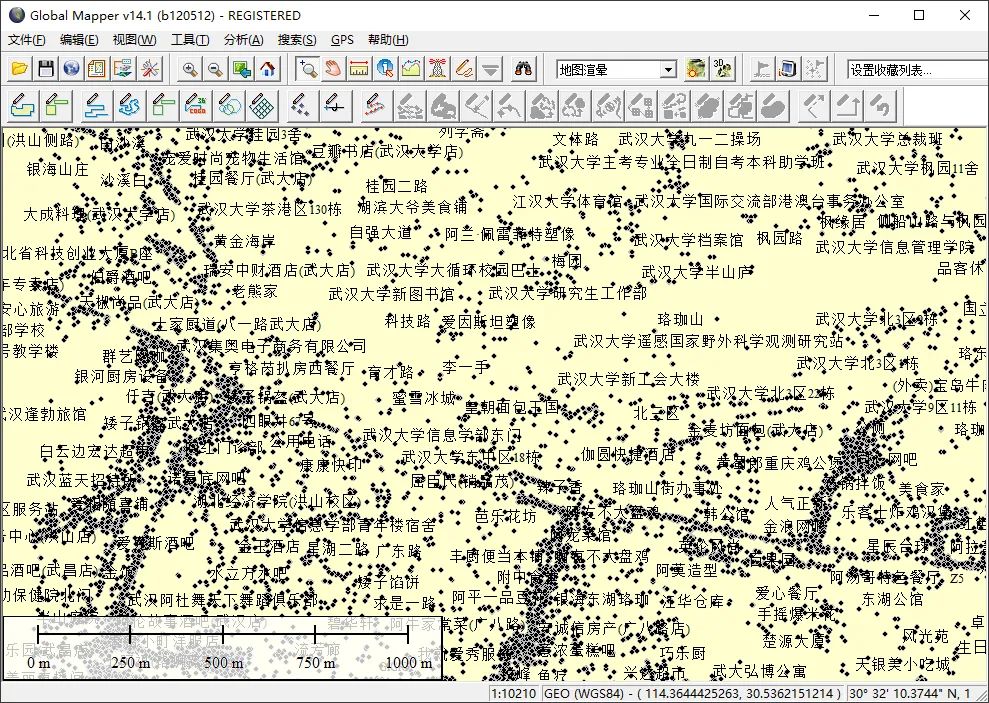This screenshot has height=703, width=989.
Task: Click the gray downward triangle toolbar icon
Action: tap(490, 69)
